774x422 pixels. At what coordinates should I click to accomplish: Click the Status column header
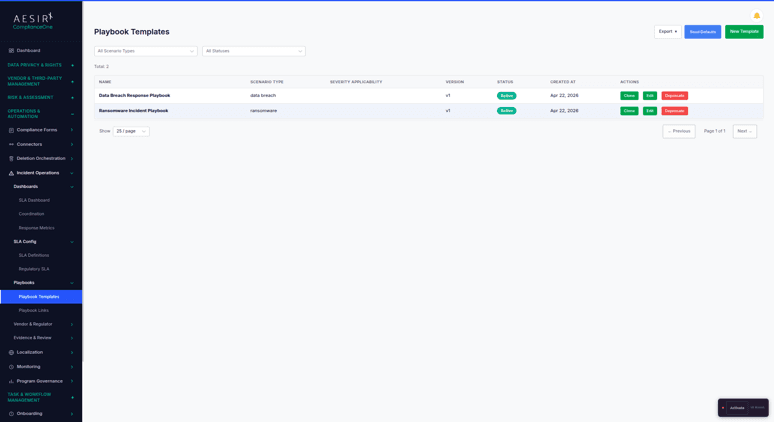(x=505, y=82)
